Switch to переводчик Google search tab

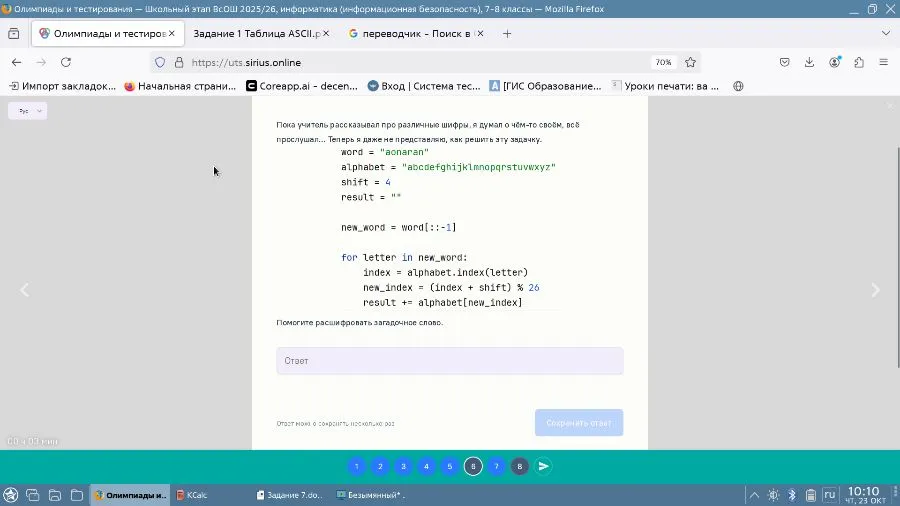tap(411, 34)
